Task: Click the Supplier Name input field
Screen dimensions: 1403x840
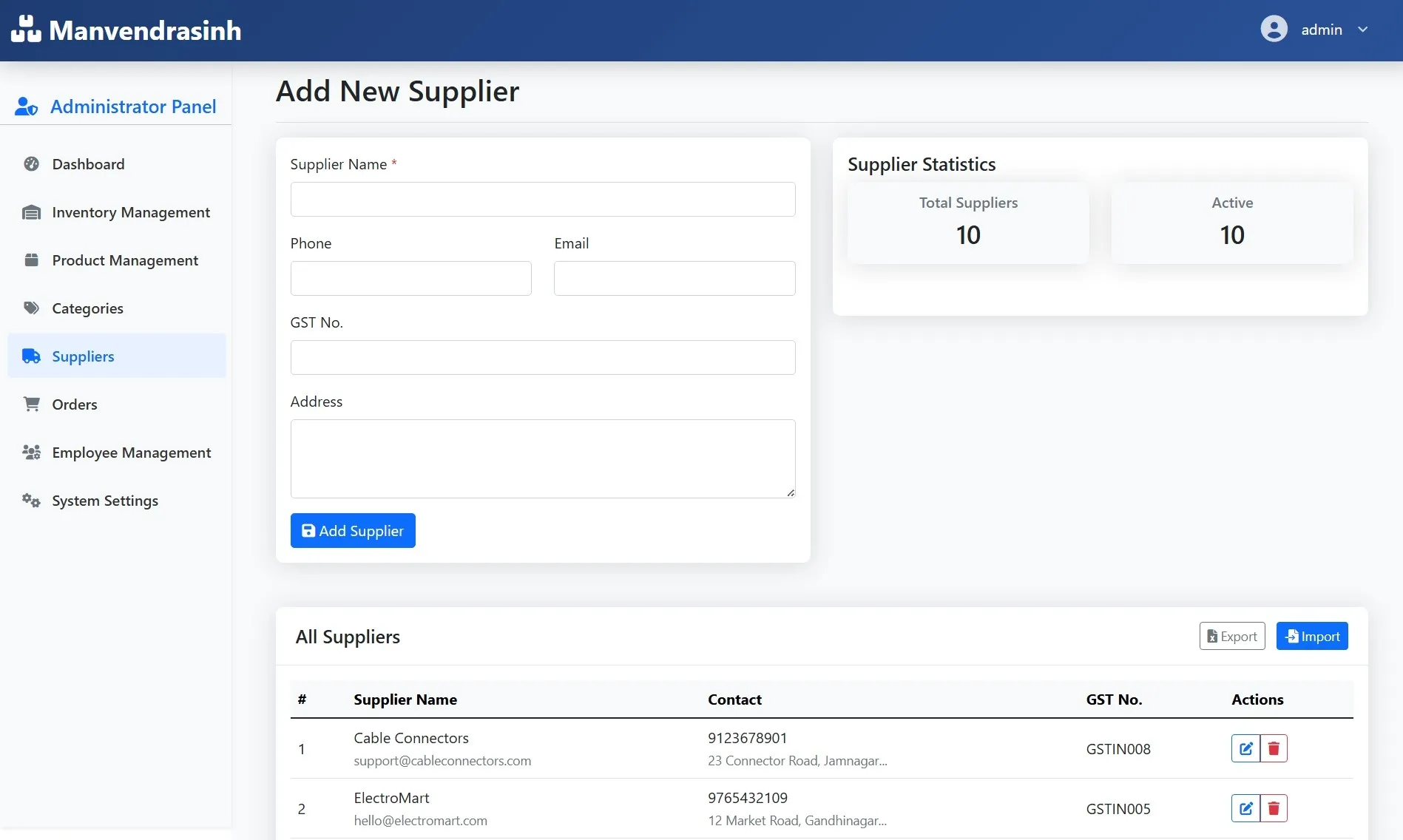Action: pos(542,199)
